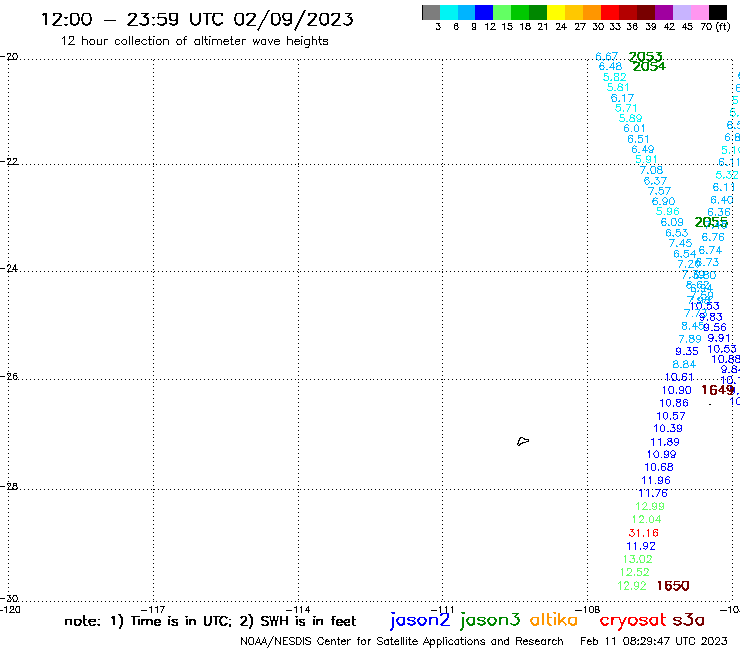Click the reading 12.52
The image size is (740, 650).
coord(635,573)
